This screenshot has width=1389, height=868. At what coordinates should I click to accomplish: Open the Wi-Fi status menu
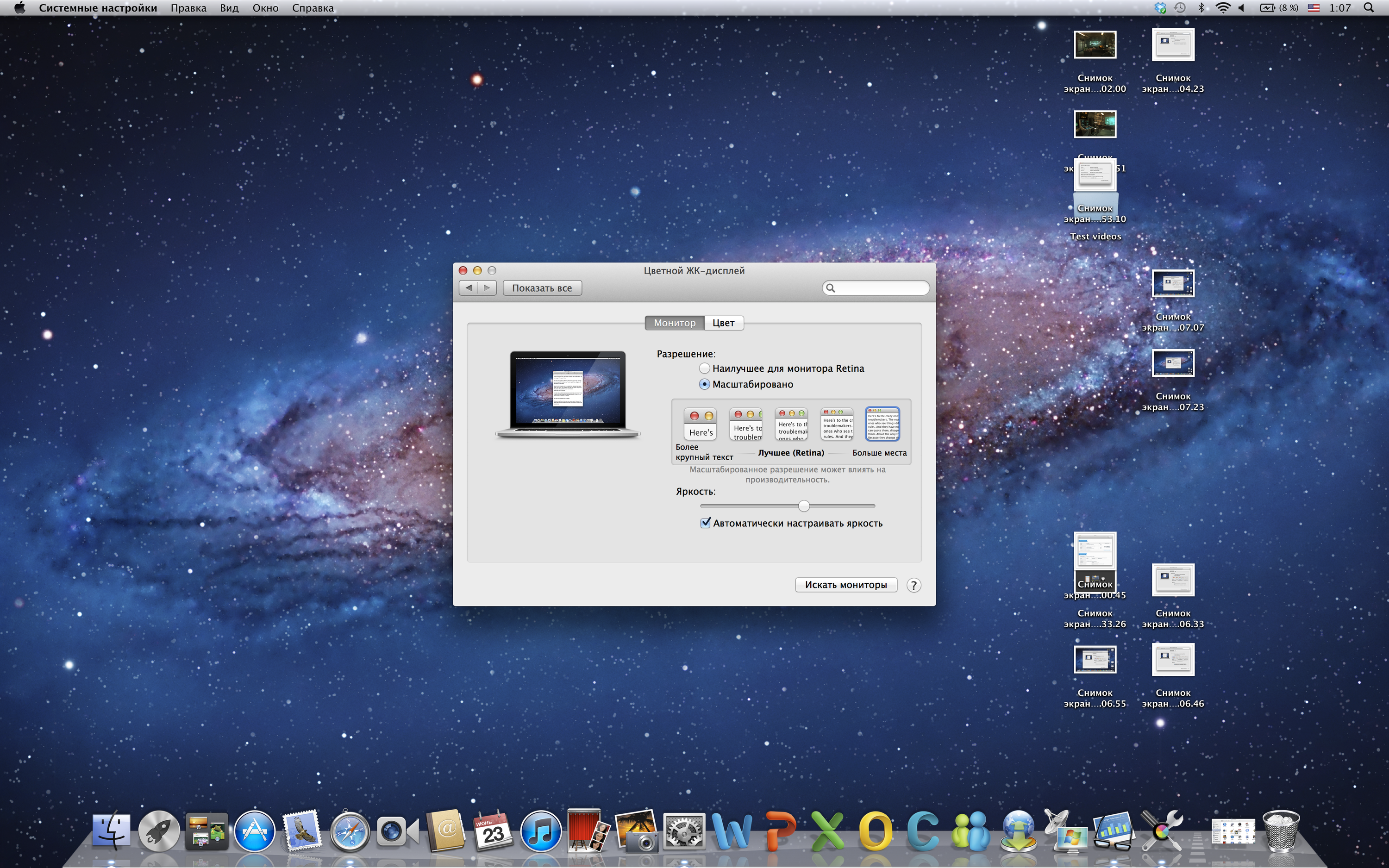click(x=1222, y=8)
